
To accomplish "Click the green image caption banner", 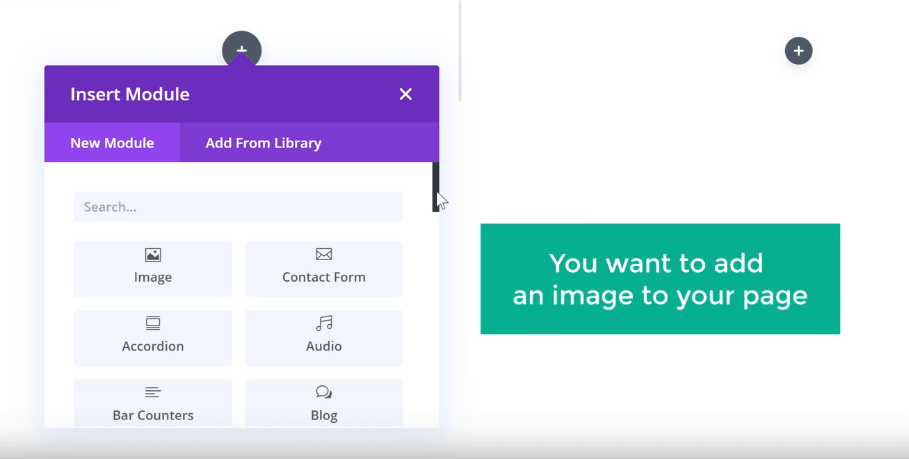I will 660,279.
